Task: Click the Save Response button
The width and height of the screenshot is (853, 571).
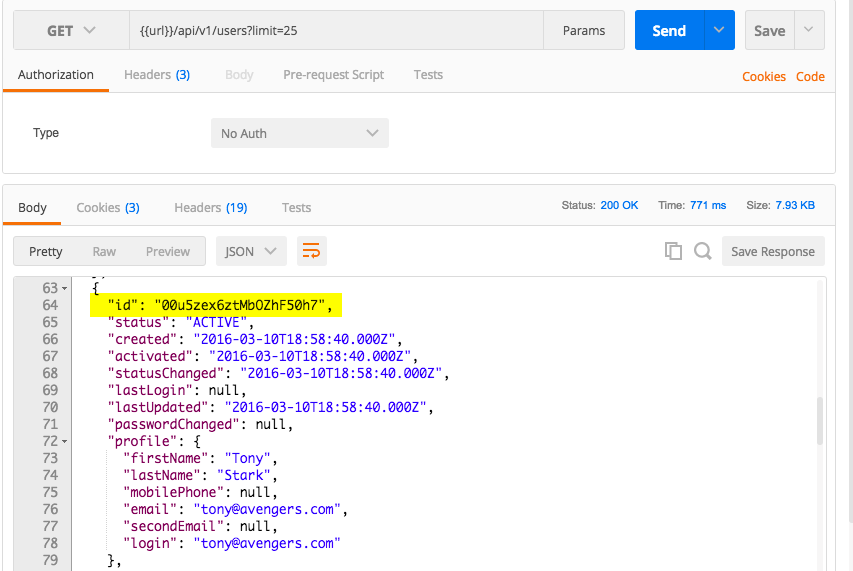Action: point(772,251)
